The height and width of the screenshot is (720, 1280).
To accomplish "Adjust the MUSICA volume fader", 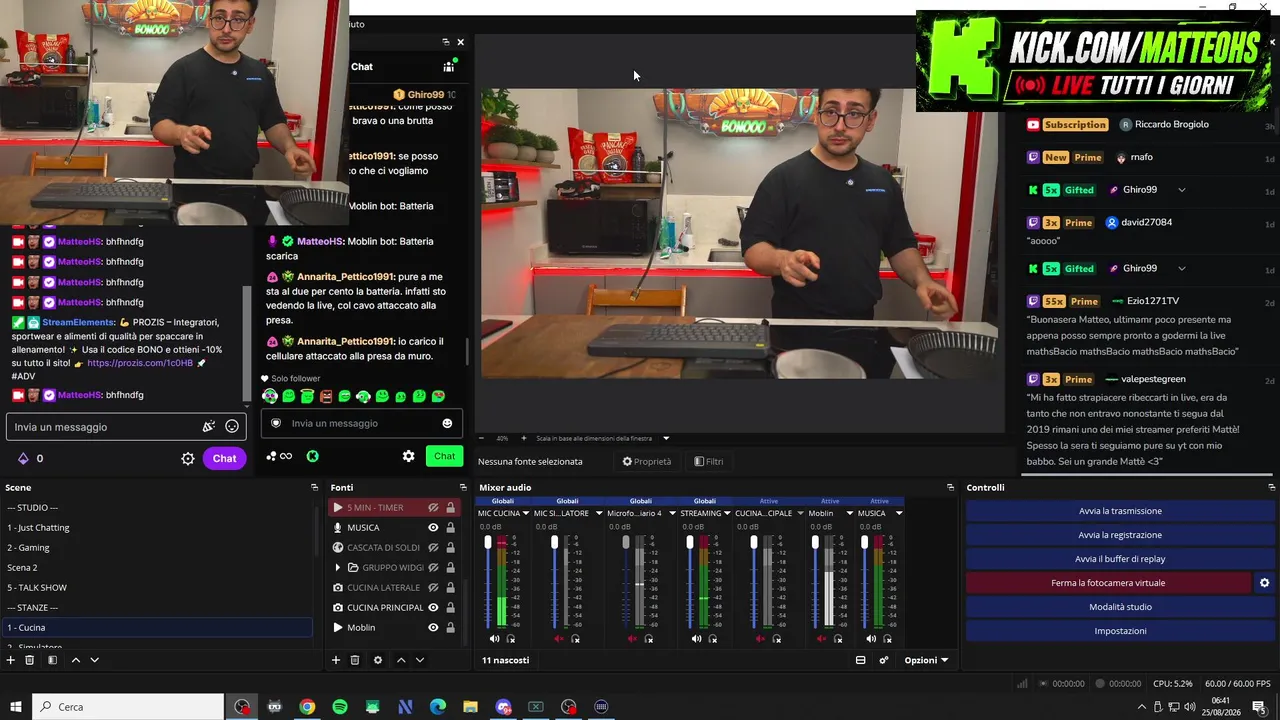I will [x=865, y=543].
